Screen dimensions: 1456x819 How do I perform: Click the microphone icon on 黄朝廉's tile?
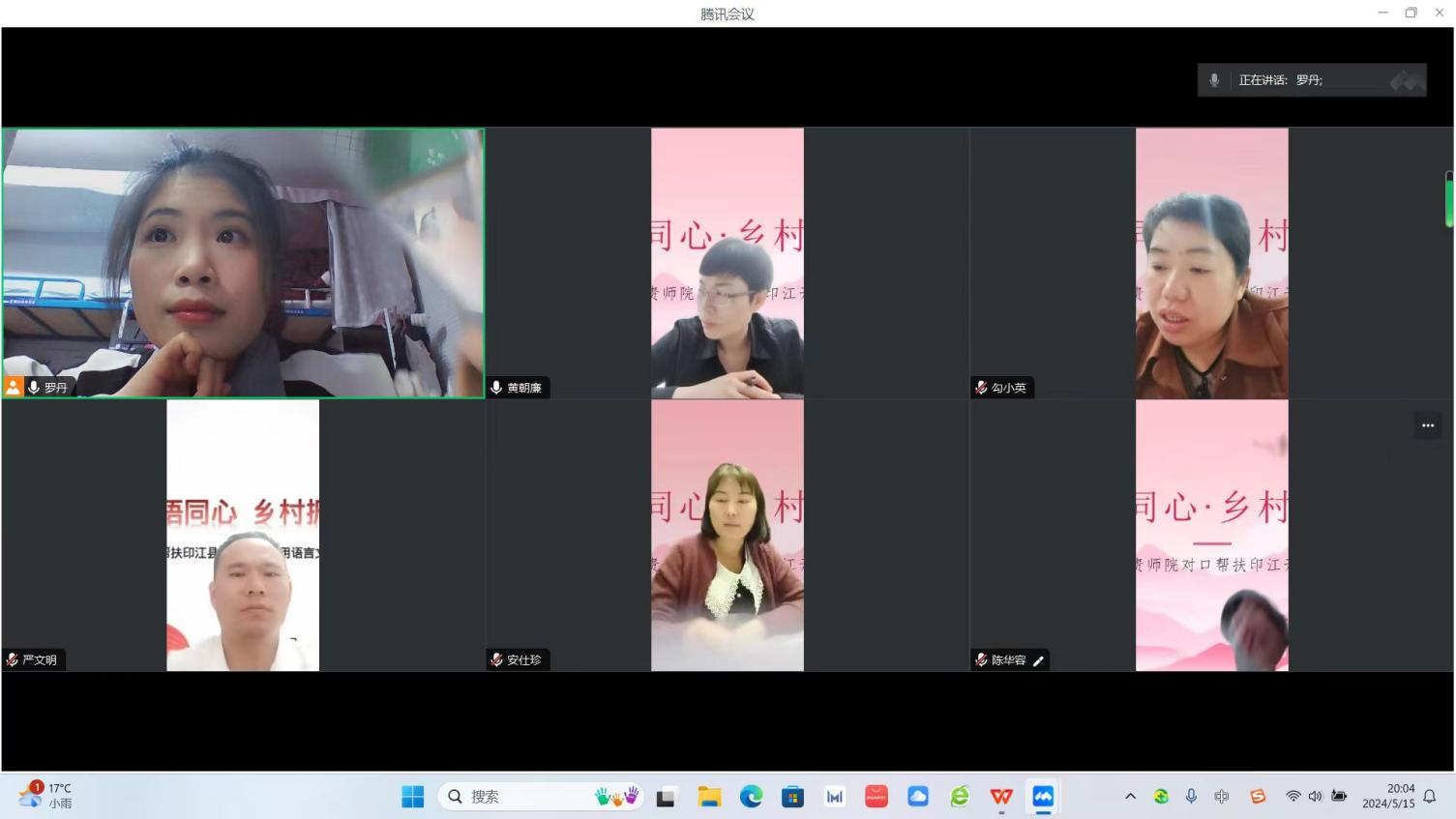pyautogui.click(x=496, y=388)
